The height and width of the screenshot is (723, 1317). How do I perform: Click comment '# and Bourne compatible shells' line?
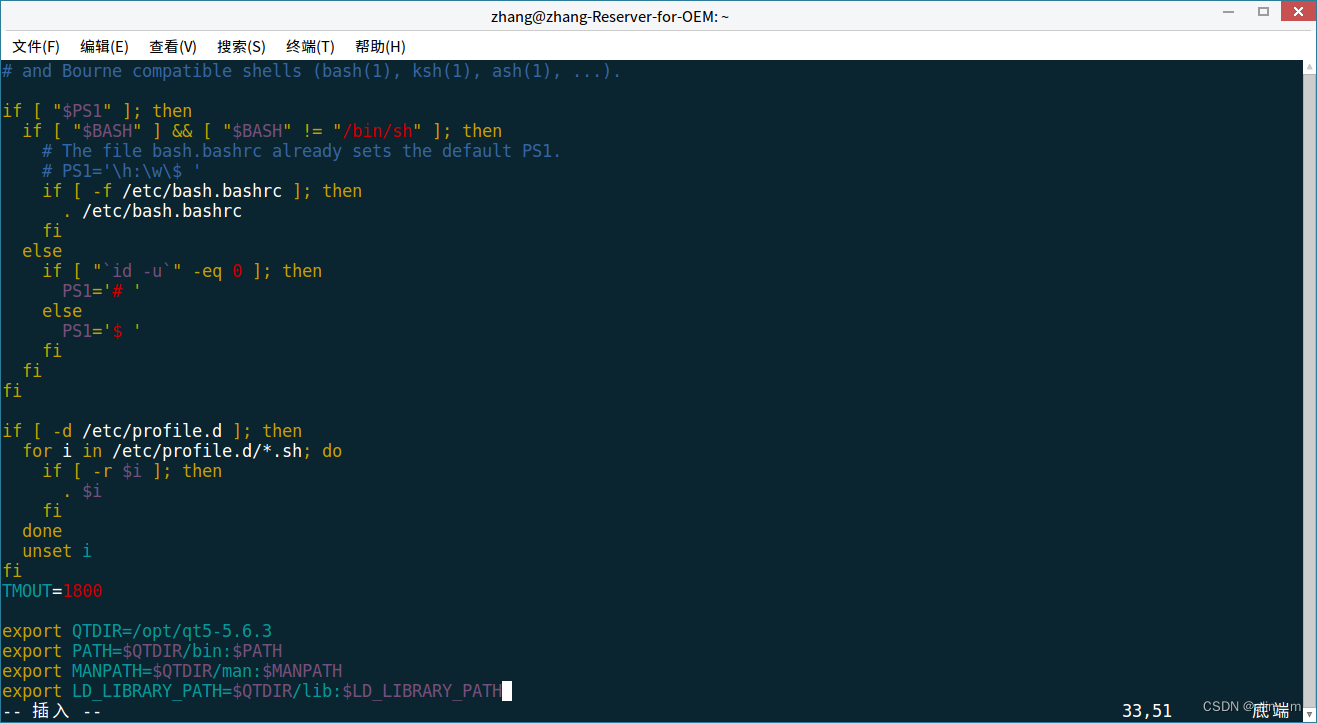tap(312, 71)
